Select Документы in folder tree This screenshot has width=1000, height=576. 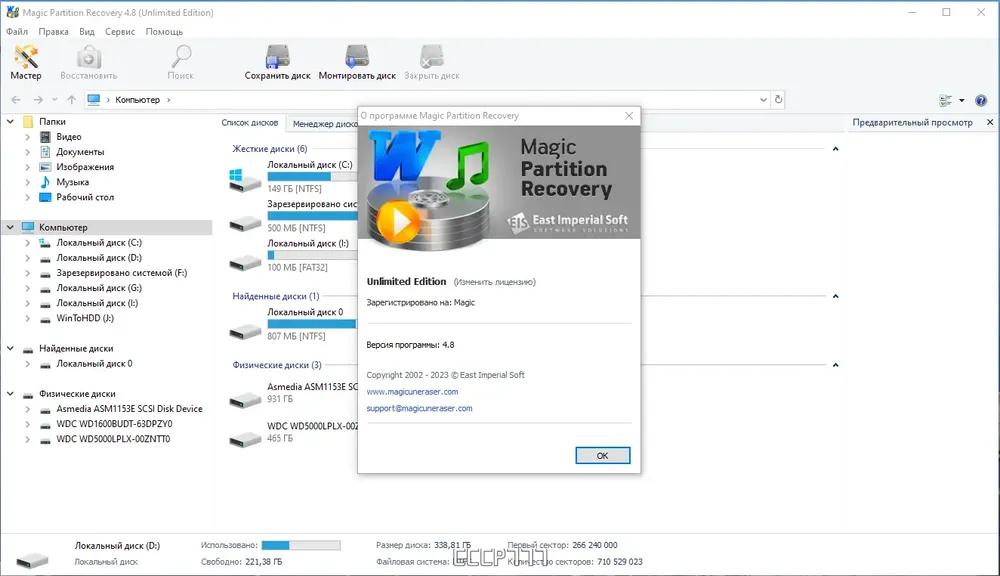coord(80,152)
